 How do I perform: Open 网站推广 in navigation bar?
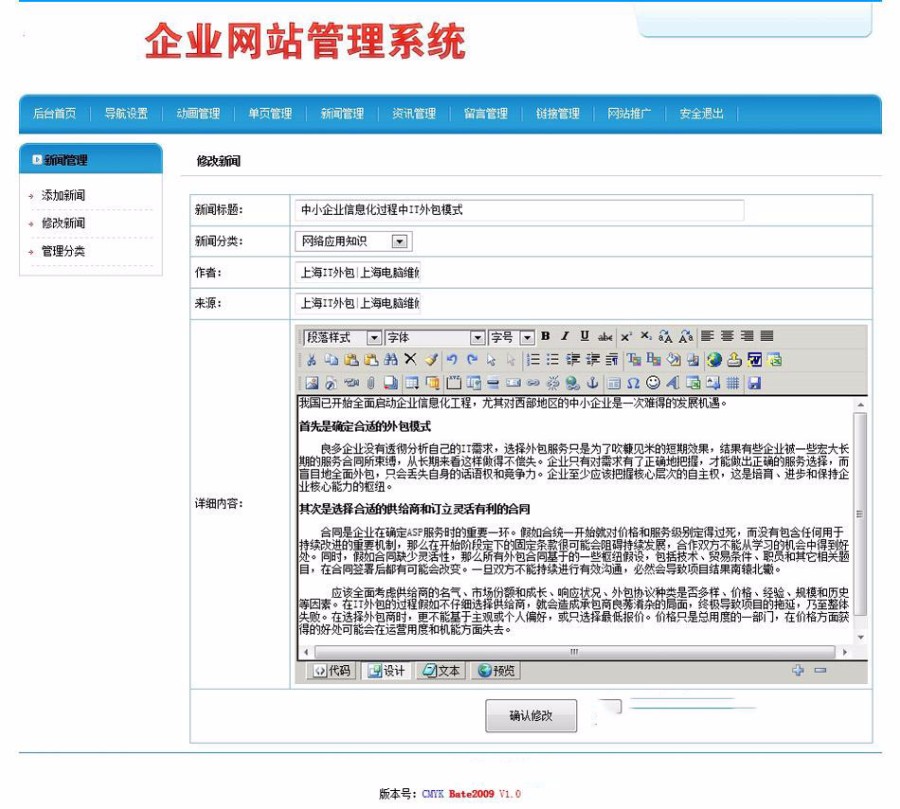[629, 114]
